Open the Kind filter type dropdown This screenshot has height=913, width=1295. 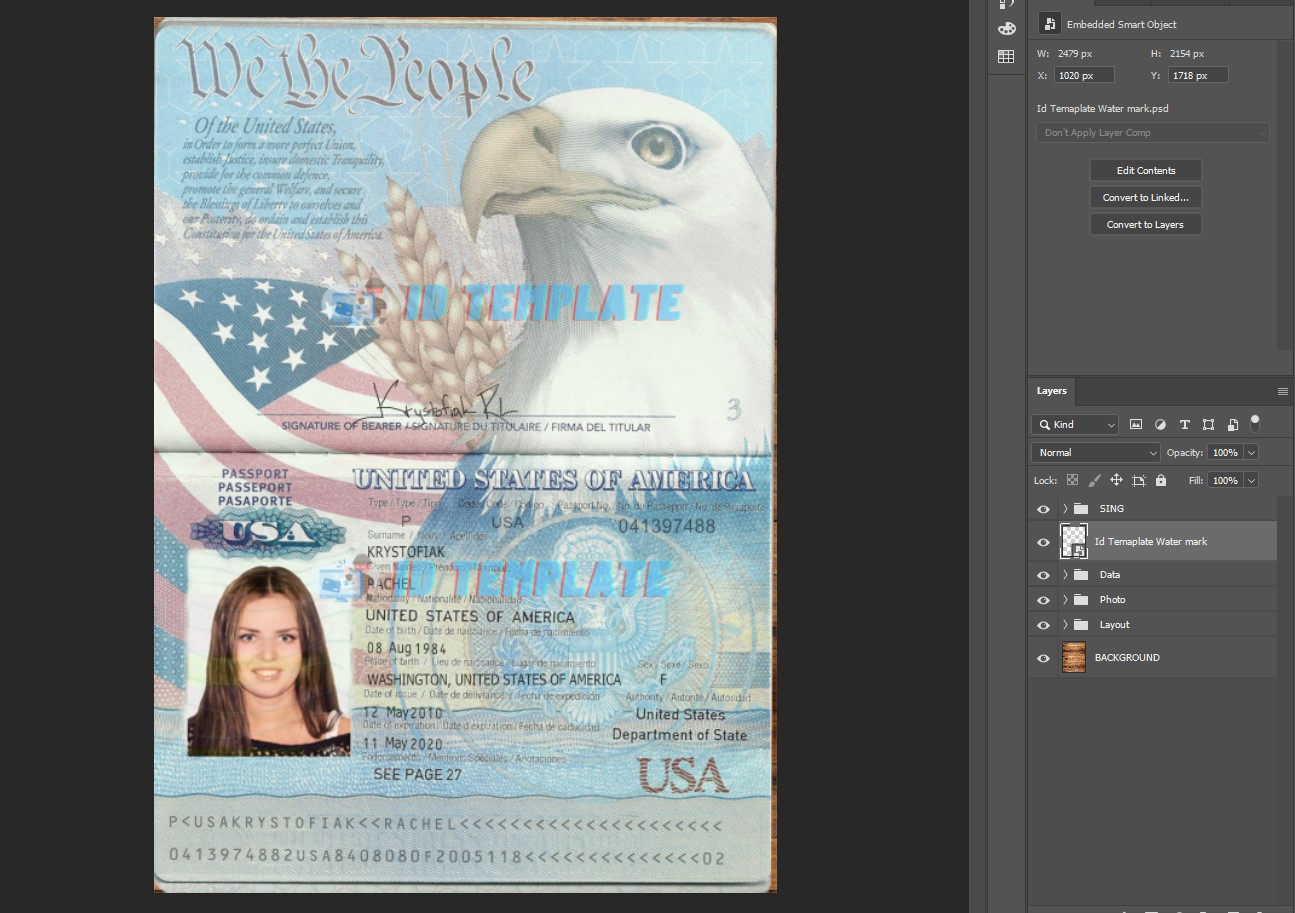pyautogui.click(x=1075, y=425)
